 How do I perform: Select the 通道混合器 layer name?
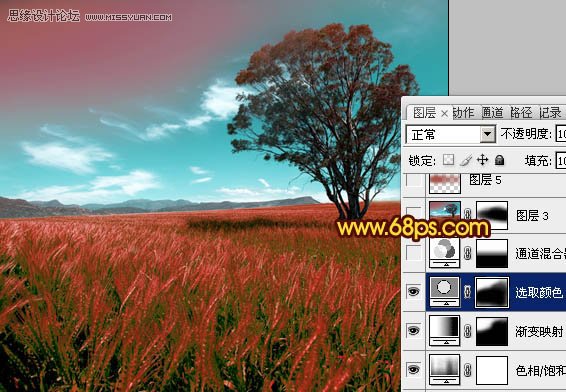(540, 254)
